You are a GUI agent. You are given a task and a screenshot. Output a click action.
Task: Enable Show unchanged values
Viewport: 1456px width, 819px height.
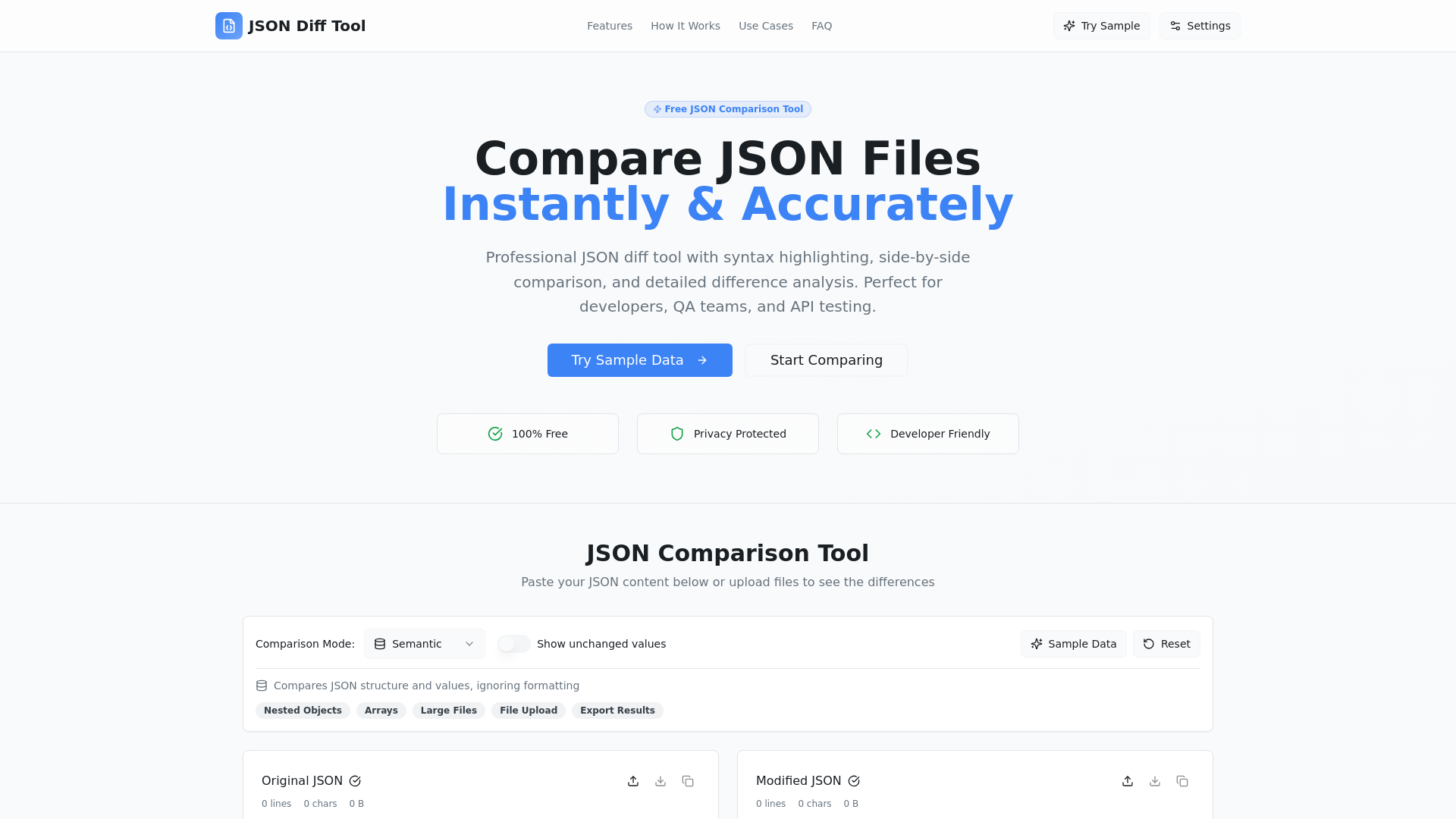tap(513, 644)
